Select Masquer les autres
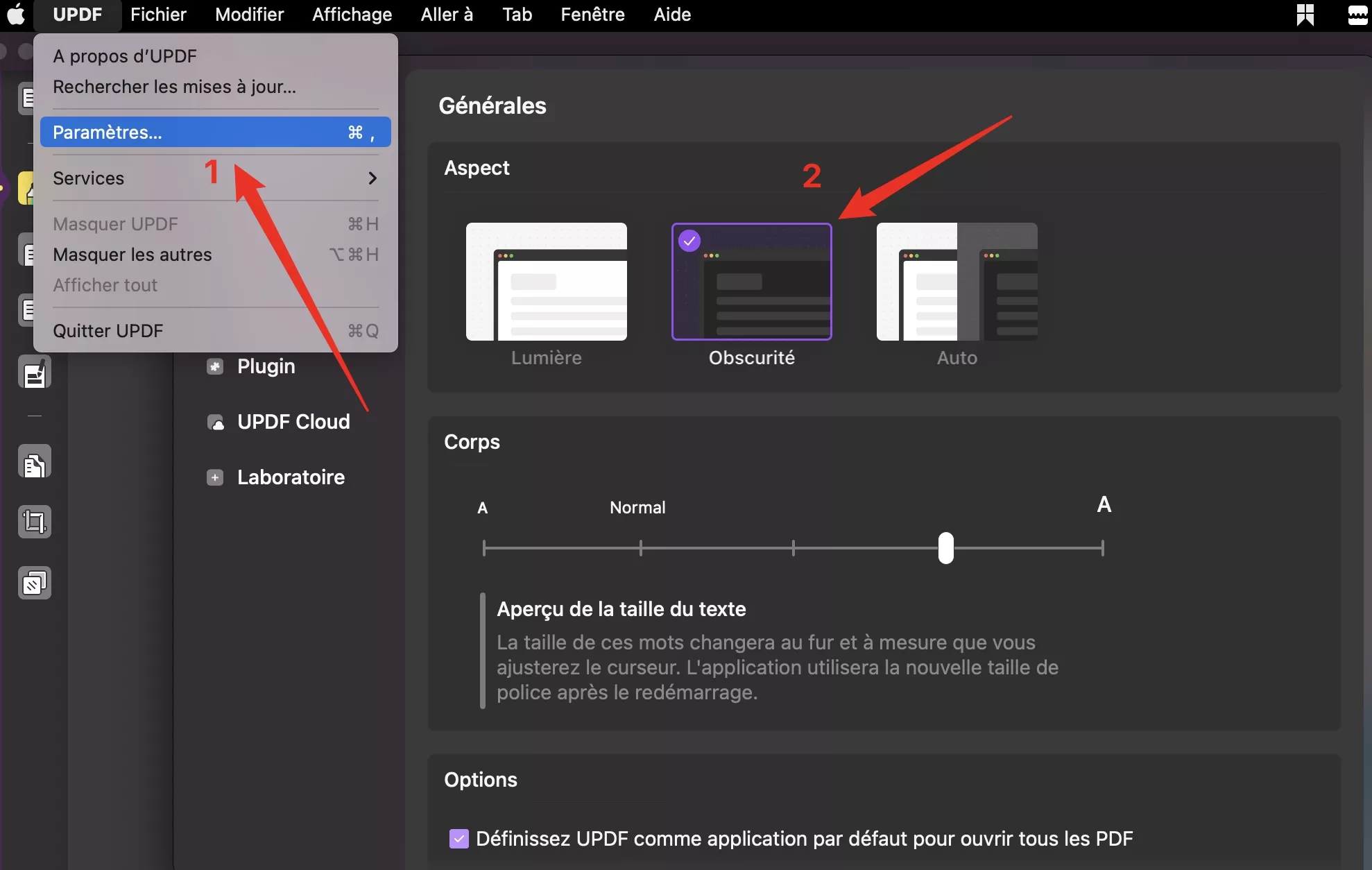The image size is (1372, 870). click(215, 255)
